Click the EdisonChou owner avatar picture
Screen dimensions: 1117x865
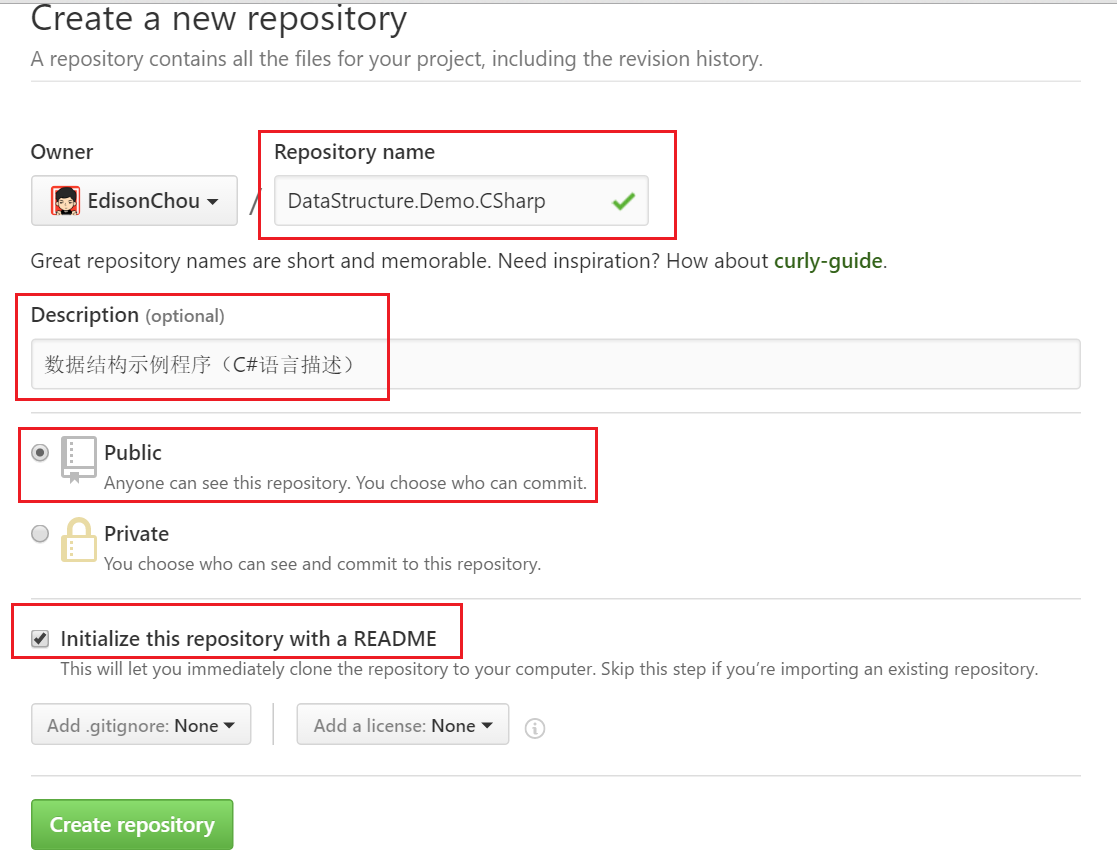click(66, 201)
